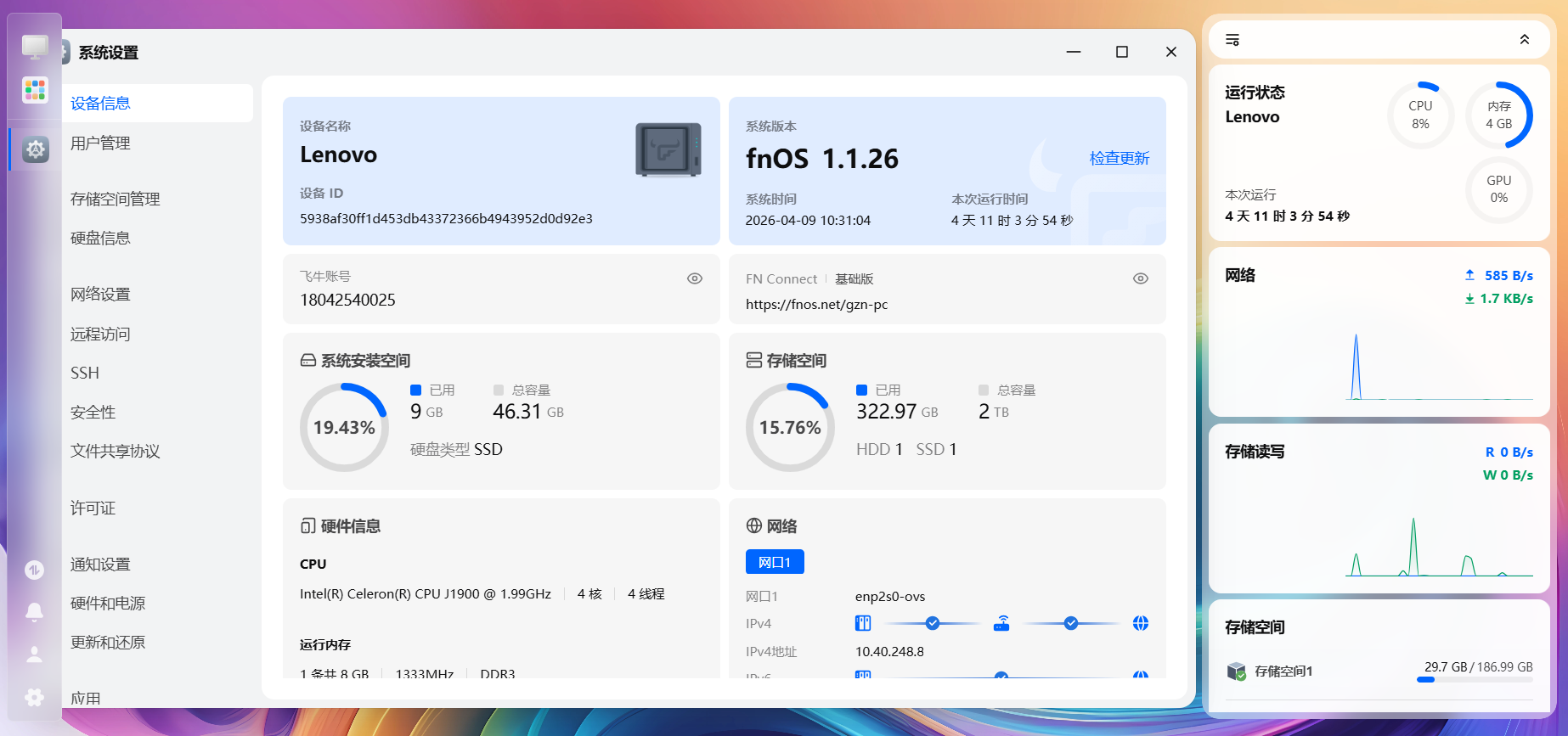Image resolution: width=1568 pixels, height=736 pixels.
Task: Open the widget panel customize icon
Action: pyautogui.click(x=1232, y=40)
